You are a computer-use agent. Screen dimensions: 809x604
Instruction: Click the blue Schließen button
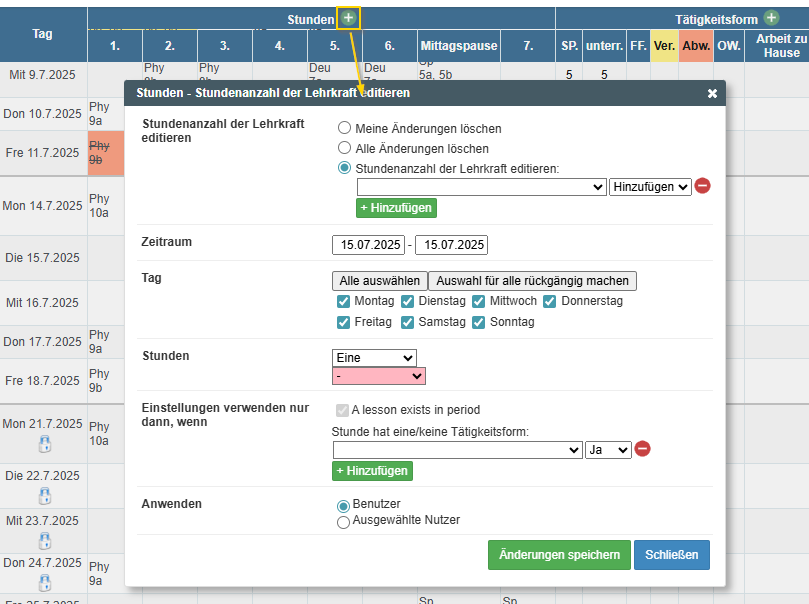tap(672, 555)
